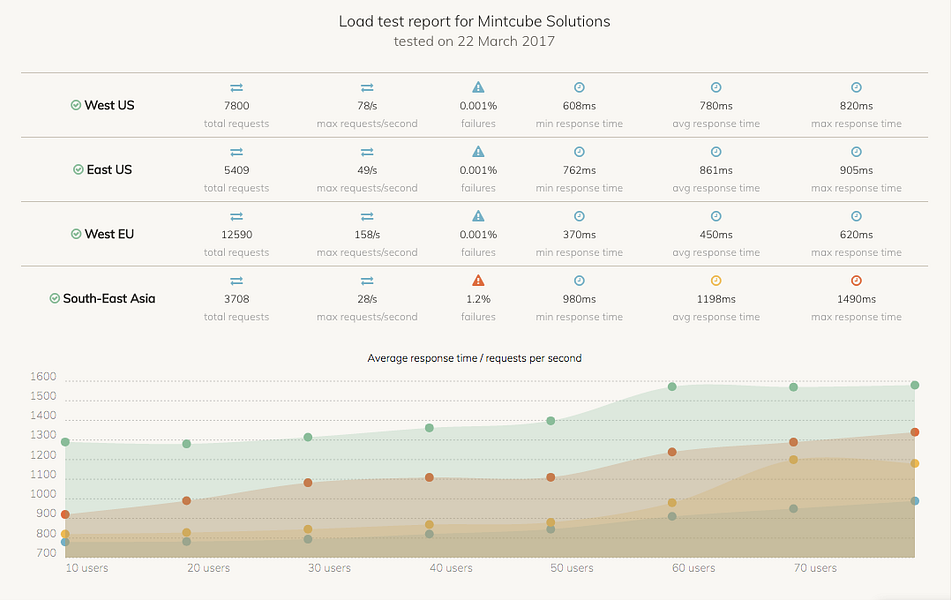Click the arrows icon above 3708
This screenshot has height=600, width=951.
(x=237, y=280)
